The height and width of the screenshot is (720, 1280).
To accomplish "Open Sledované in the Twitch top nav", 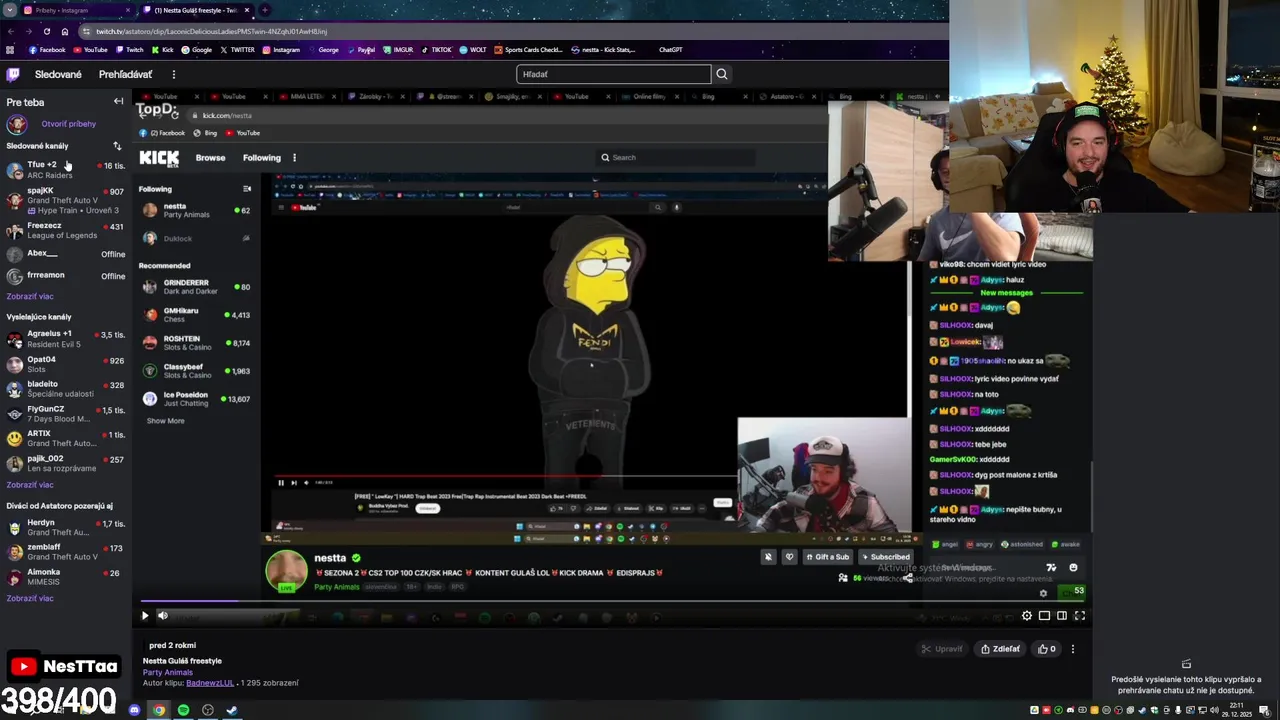I will coord(58,74).
